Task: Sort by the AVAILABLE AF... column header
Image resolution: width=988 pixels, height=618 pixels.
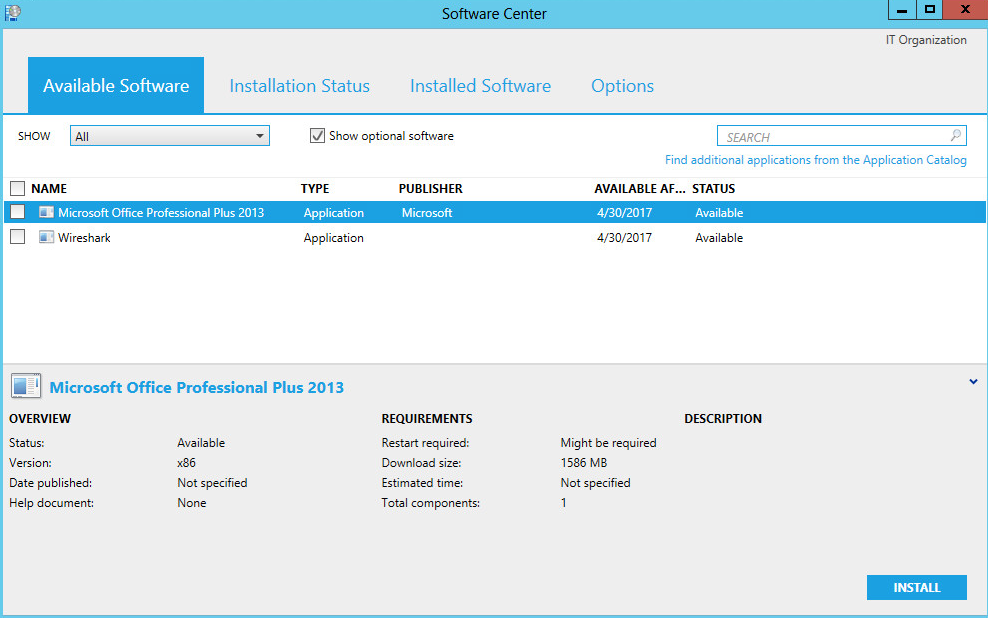Action: coord(640,188)
